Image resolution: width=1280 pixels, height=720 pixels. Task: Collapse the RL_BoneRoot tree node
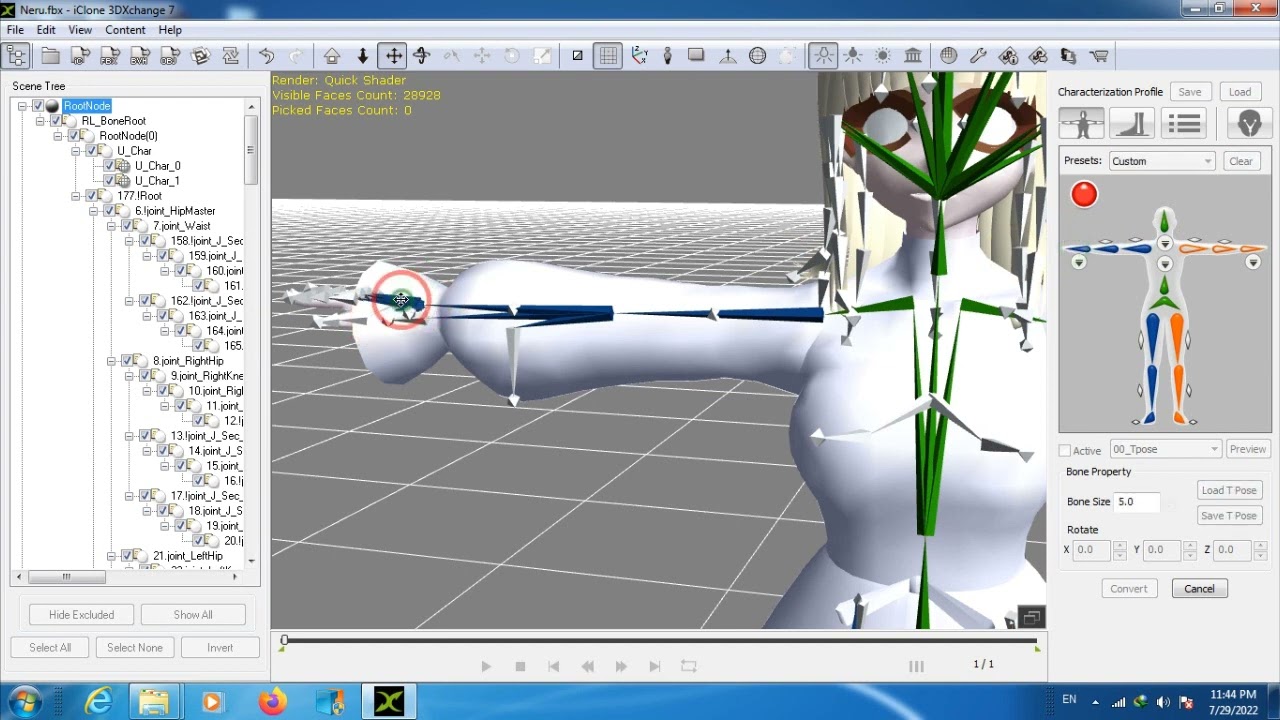(40, 121)
